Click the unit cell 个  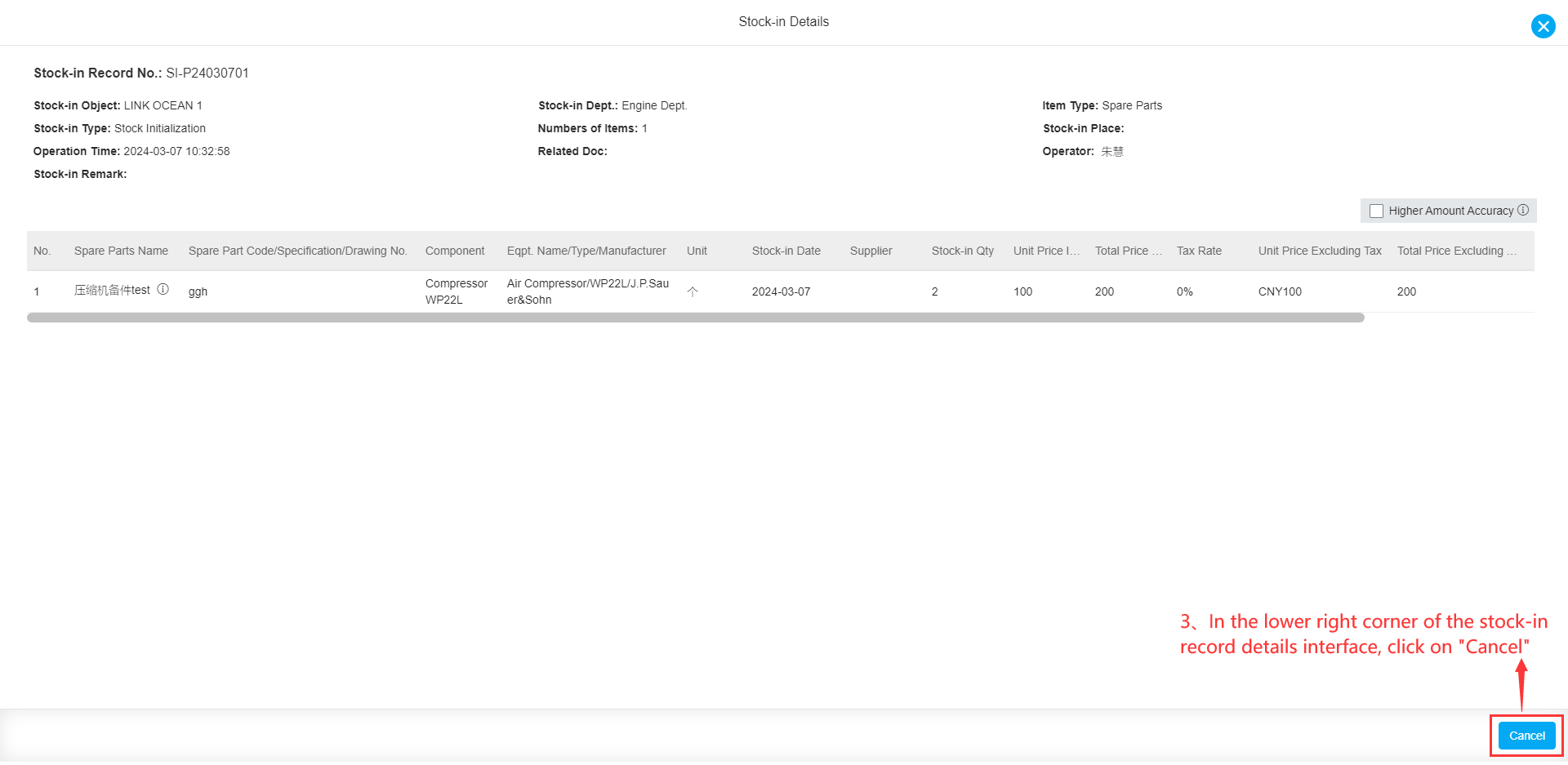693,291
